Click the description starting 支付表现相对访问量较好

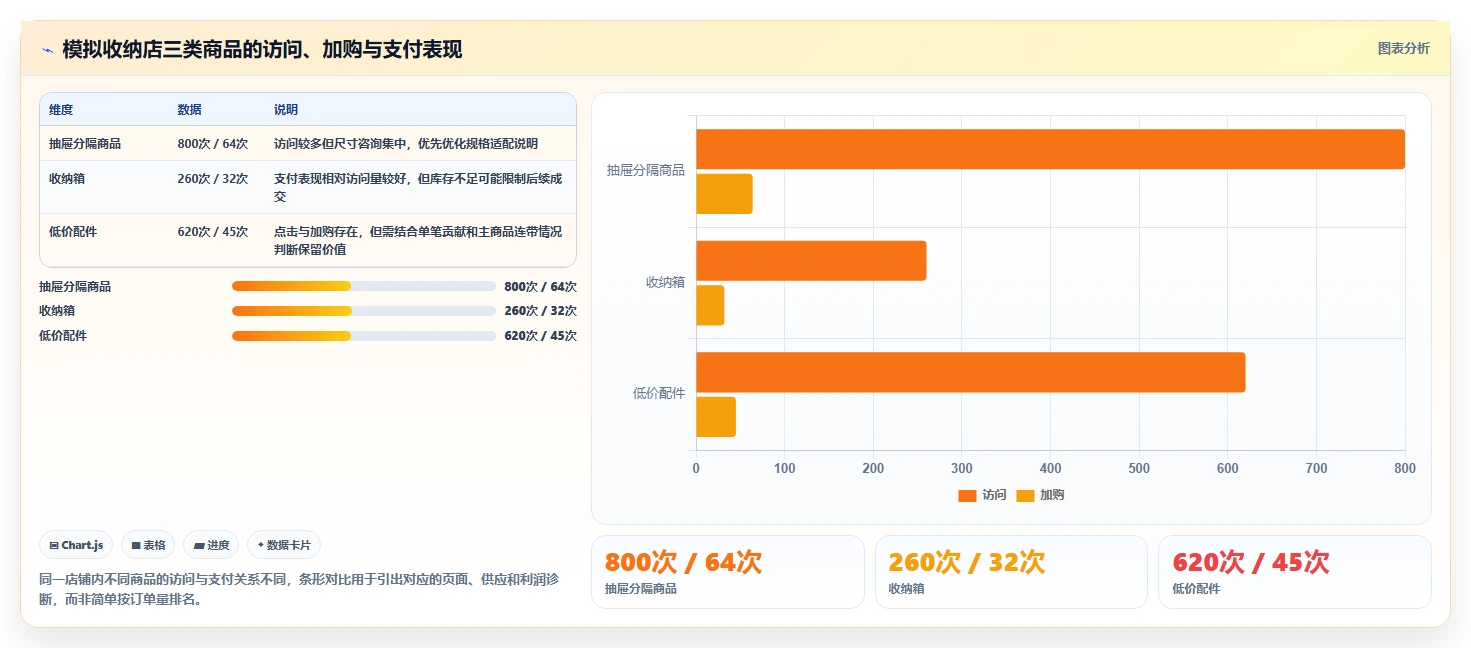418,188
